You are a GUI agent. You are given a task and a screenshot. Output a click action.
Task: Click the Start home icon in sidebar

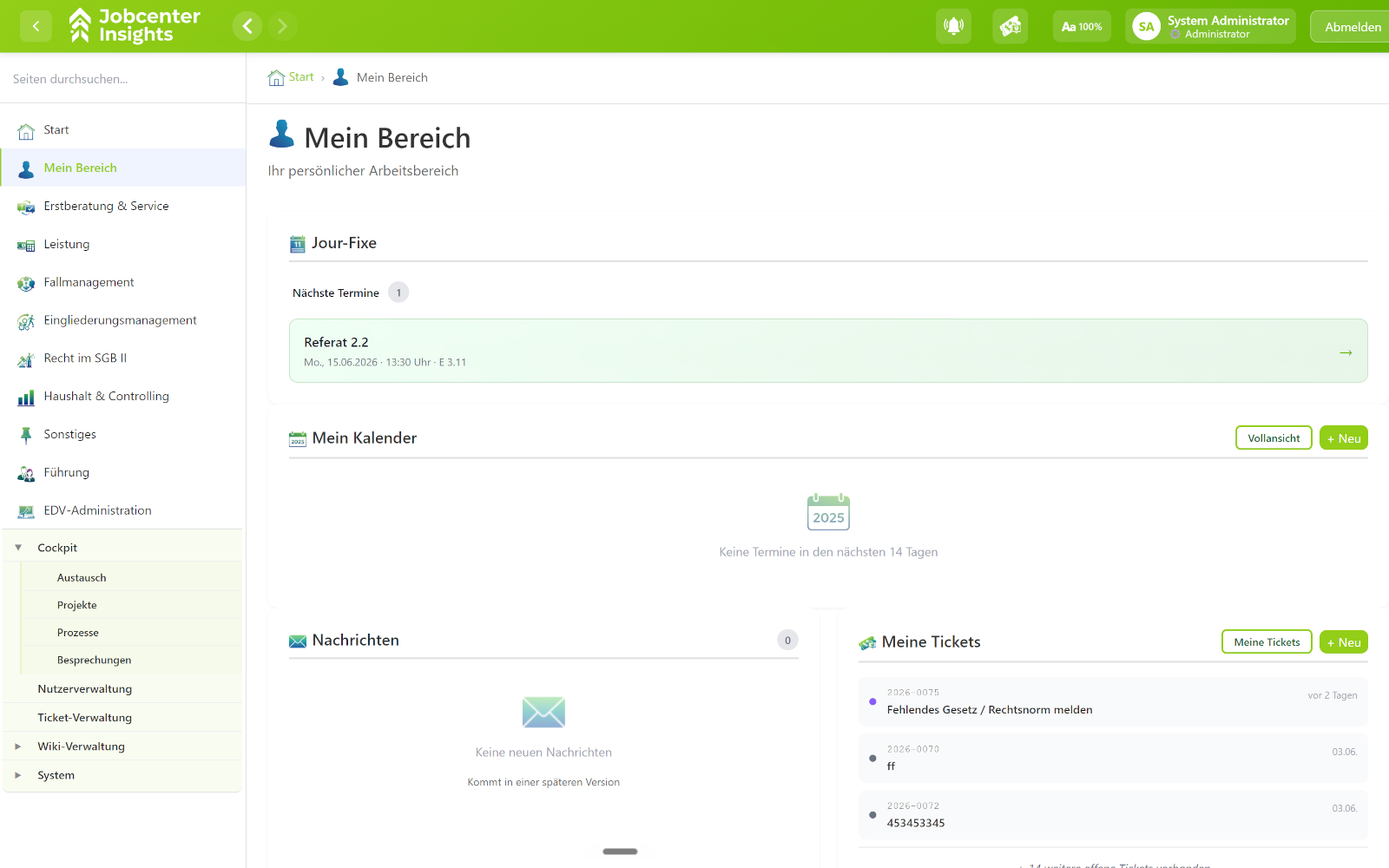pos(26,131)
